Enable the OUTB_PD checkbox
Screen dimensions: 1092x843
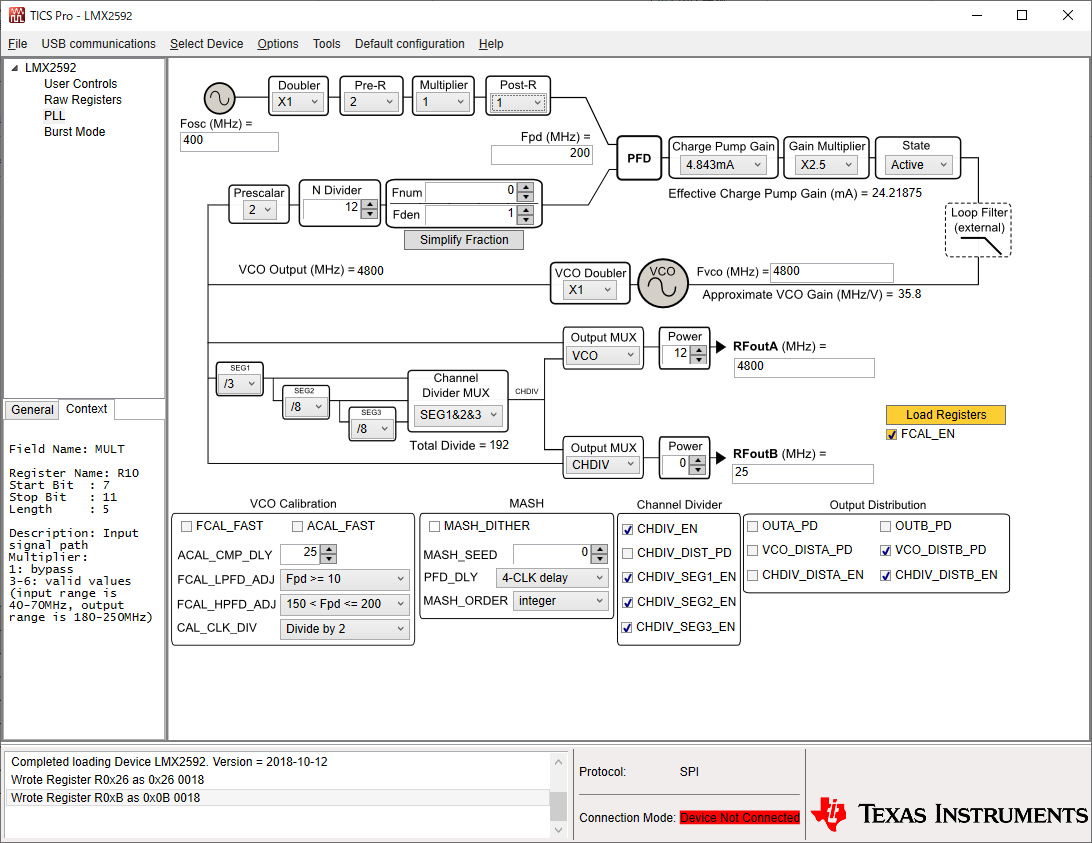pos(886,526)
